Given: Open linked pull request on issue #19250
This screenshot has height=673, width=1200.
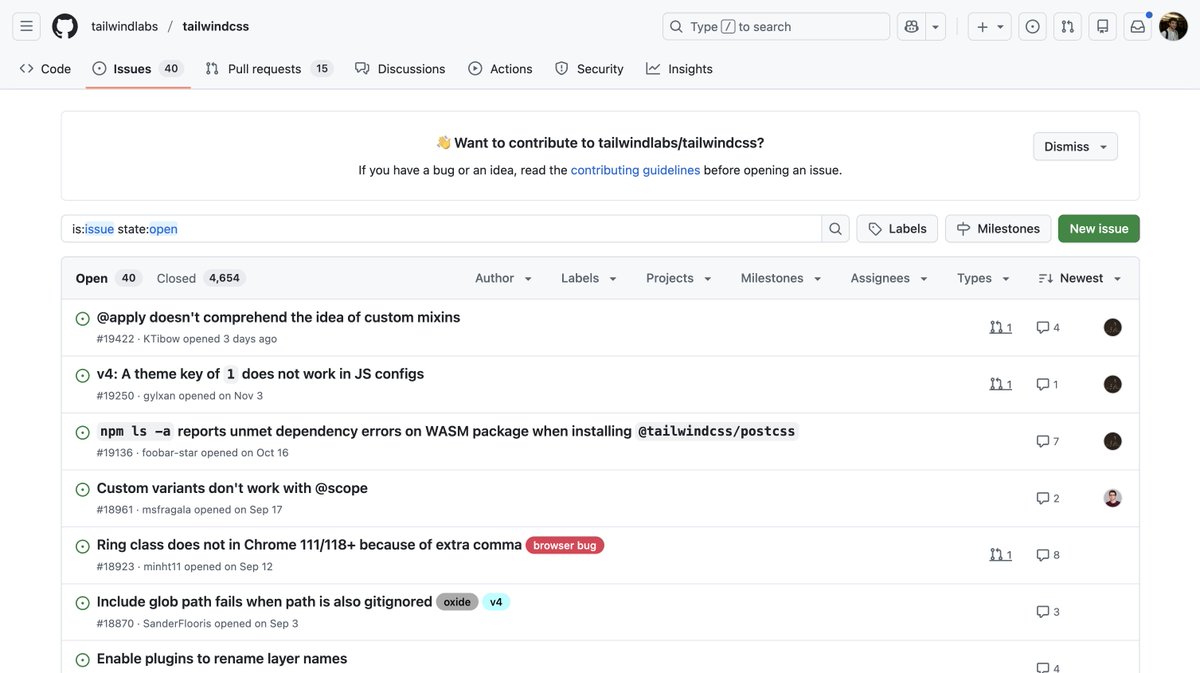Looking at the screenshot, I should coord(1000,384).
